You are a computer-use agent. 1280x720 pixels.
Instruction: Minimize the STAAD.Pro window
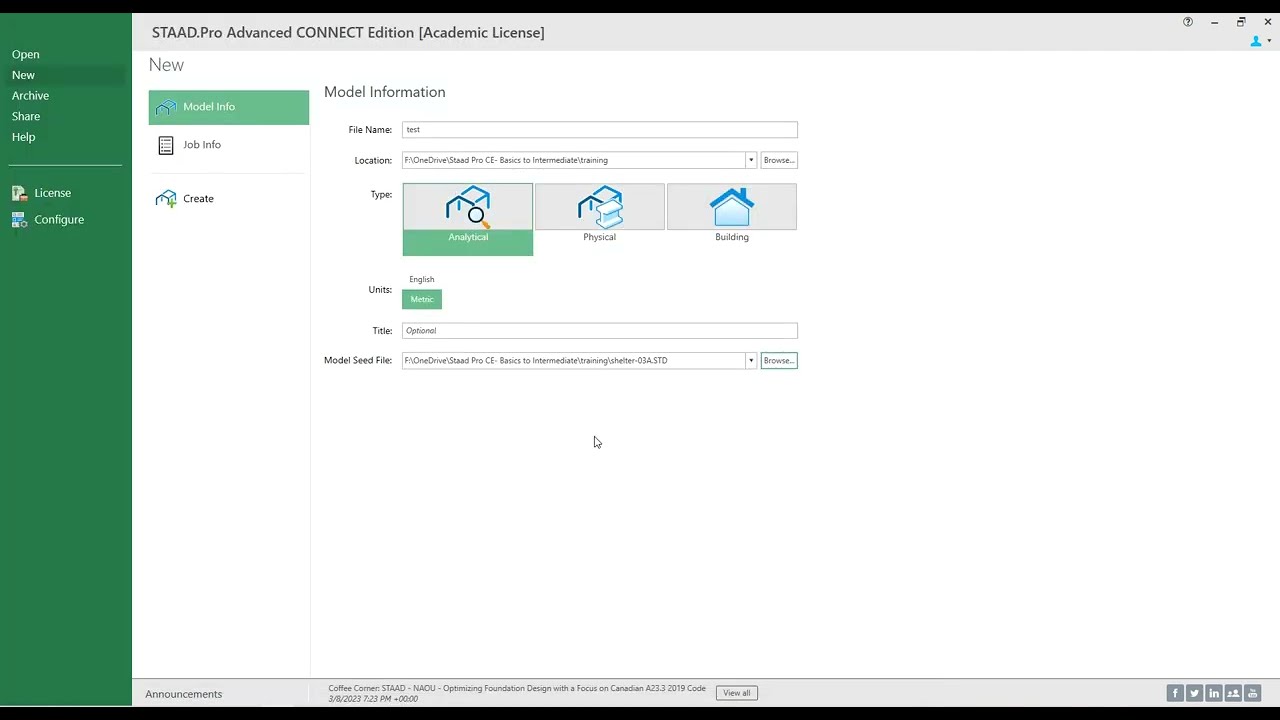coord(1214,22)
